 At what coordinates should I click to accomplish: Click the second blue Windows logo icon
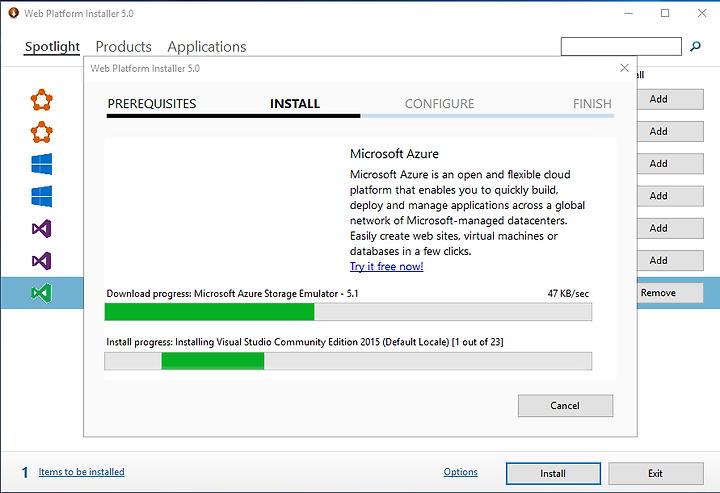point(42,196)
